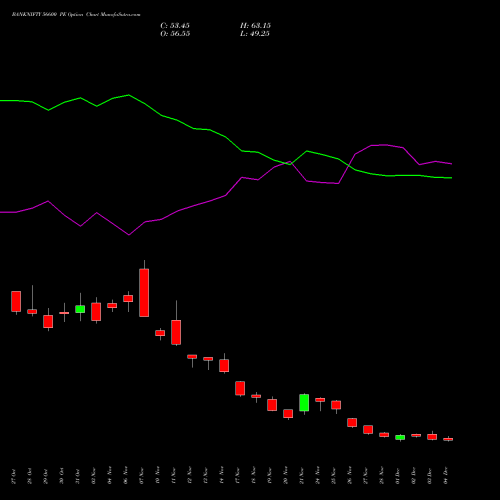Select the red candle on 27 Oct
The image size is (500, 500).
[16, 301]
